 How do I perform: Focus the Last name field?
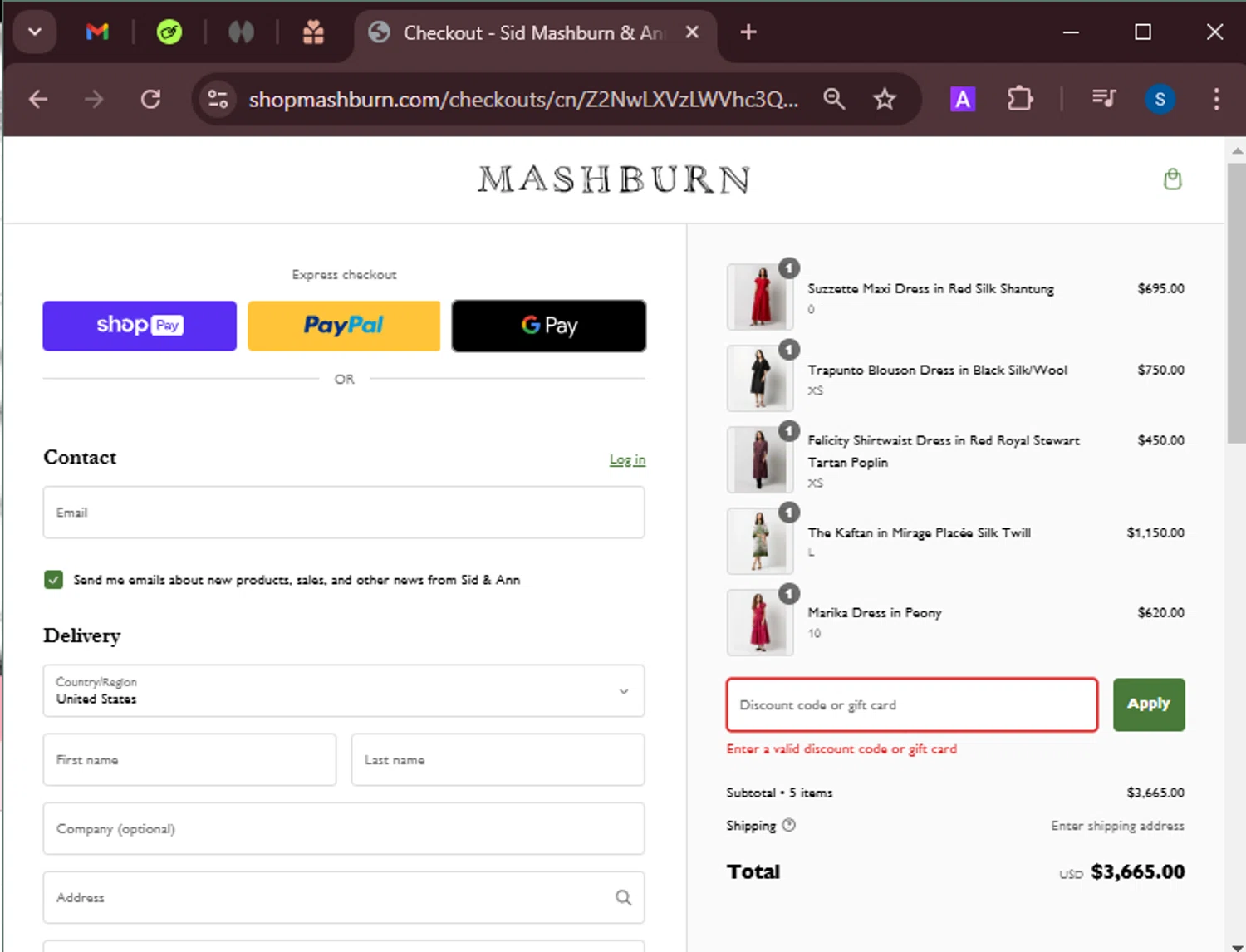[498, 759]
